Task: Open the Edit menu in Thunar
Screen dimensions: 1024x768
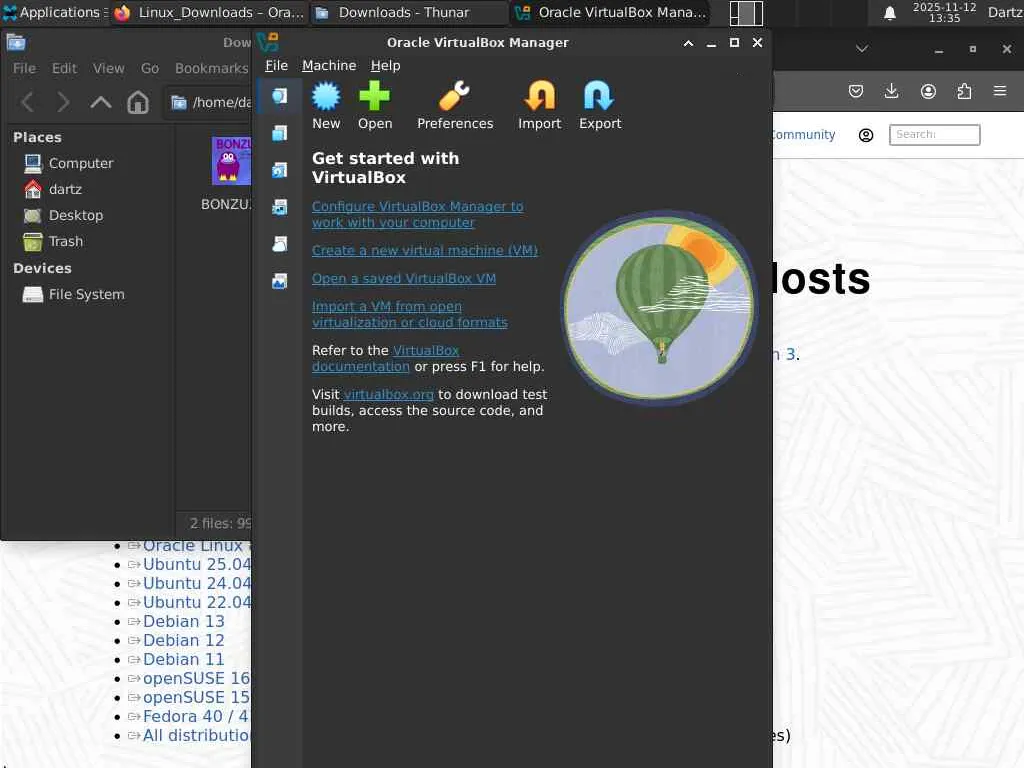Action: pos(65,69)
